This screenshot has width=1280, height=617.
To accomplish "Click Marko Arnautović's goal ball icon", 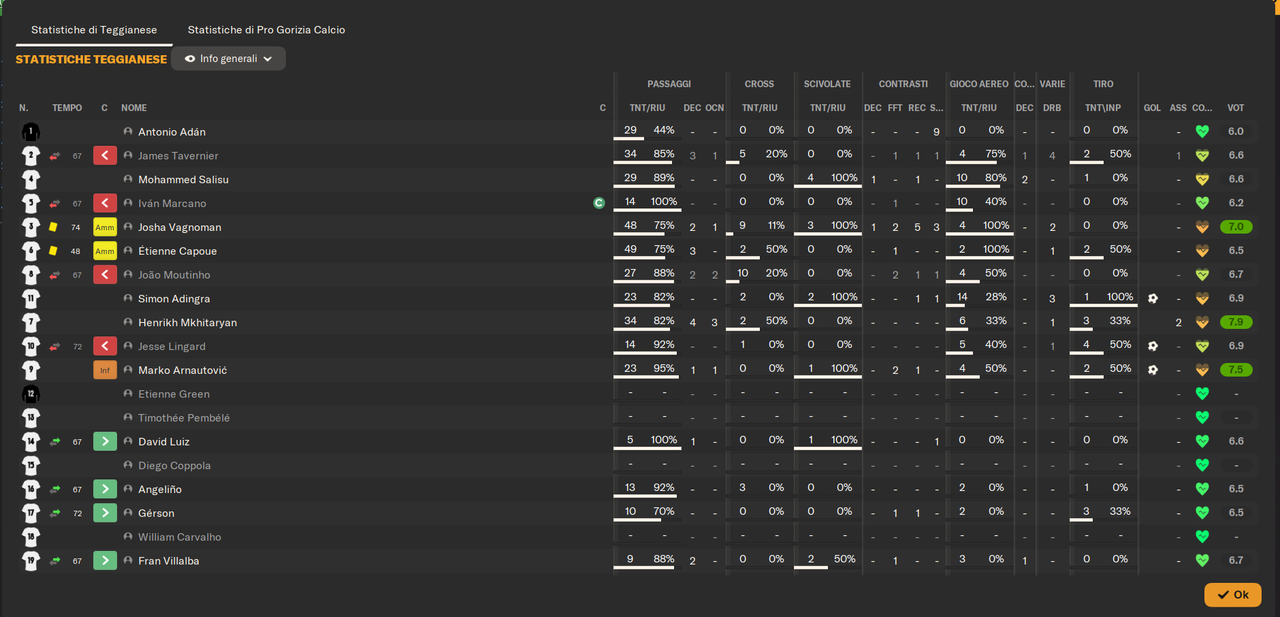I will click(x=1152, y=370).
